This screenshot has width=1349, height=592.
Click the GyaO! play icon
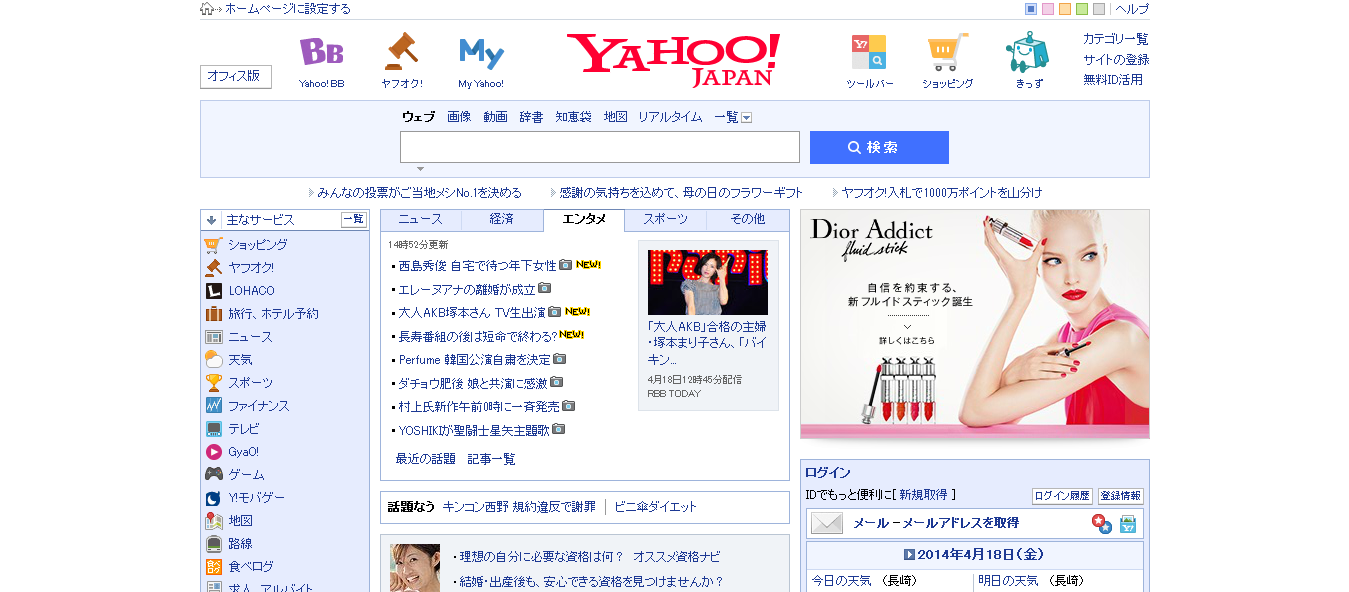[x=213, y=452]
